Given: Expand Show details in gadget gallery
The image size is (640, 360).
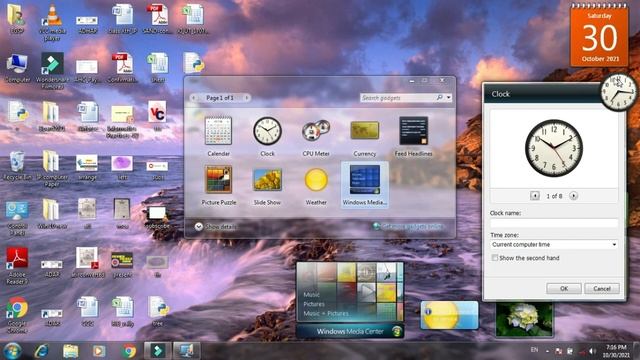Looking at the screenshot, I should [215, 227].
